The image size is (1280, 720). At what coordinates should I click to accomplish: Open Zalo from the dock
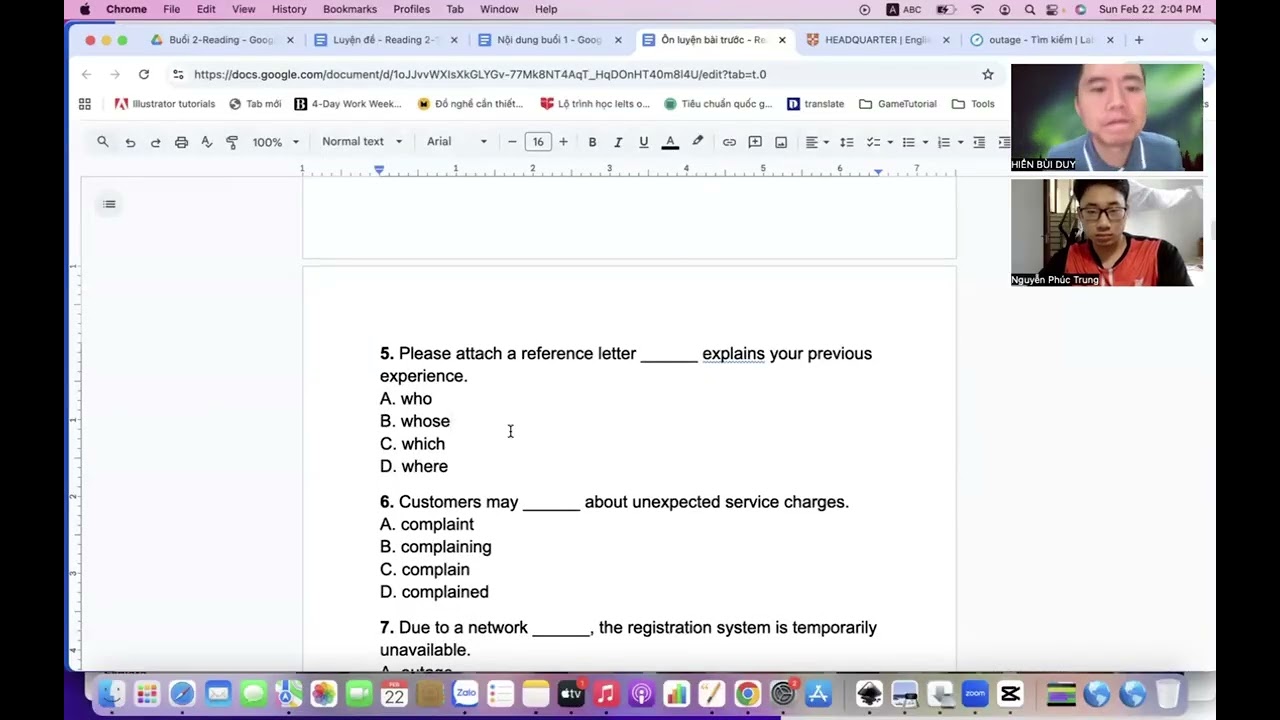(465, 693)
